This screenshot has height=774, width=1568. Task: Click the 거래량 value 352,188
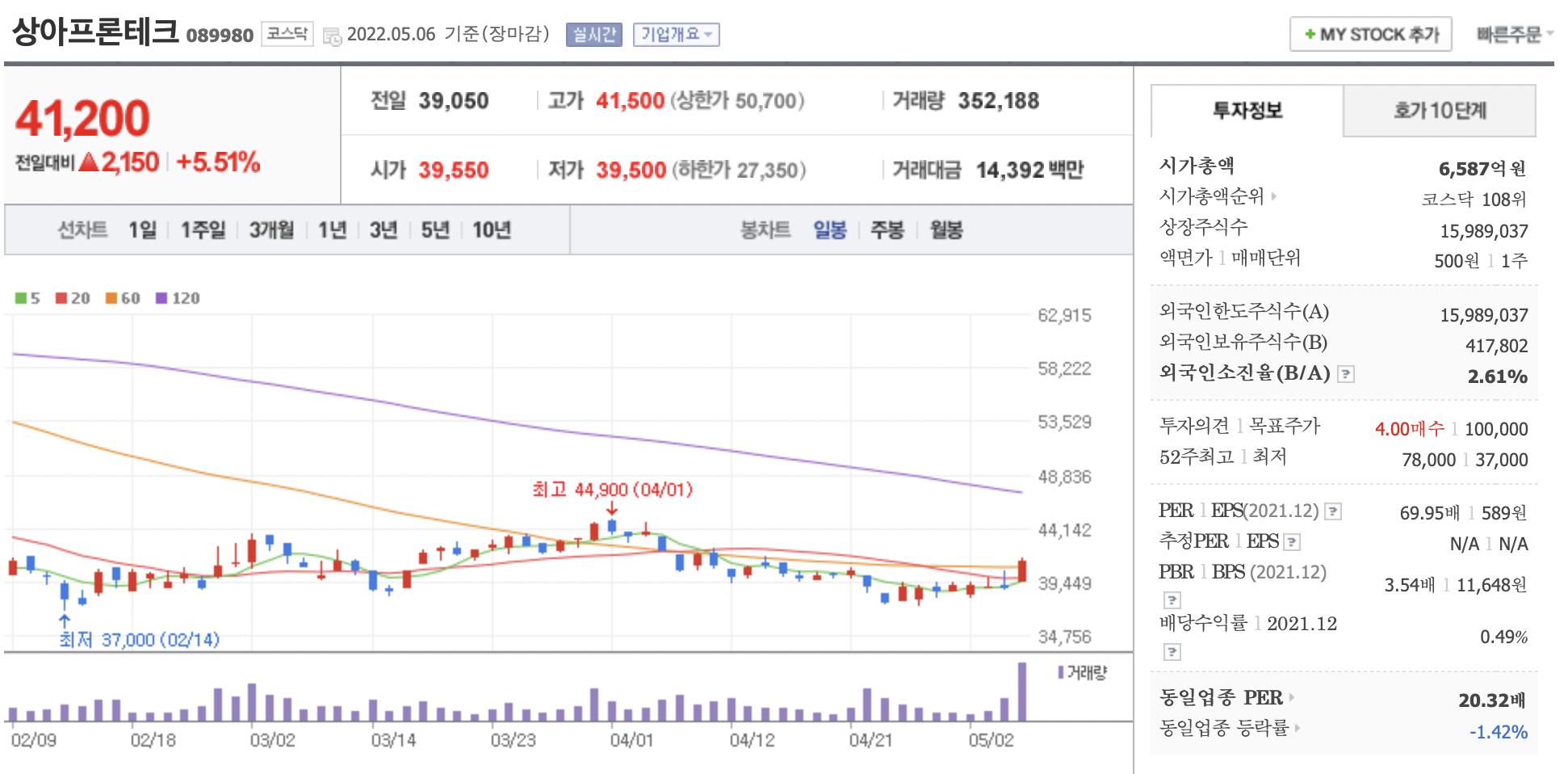click(x=999, y=101)
